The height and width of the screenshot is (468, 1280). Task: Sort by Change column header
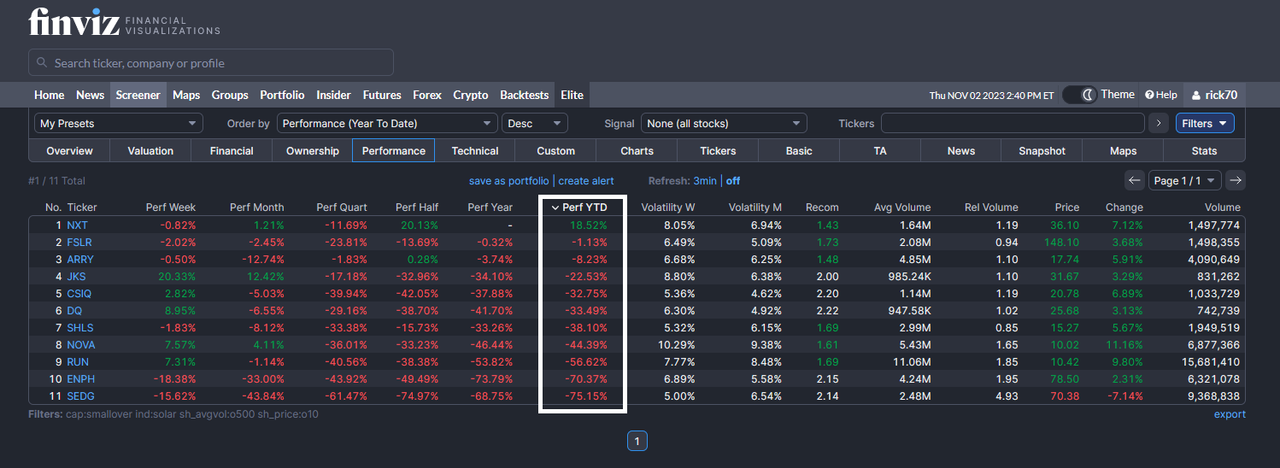click(x=1124, y=207)
